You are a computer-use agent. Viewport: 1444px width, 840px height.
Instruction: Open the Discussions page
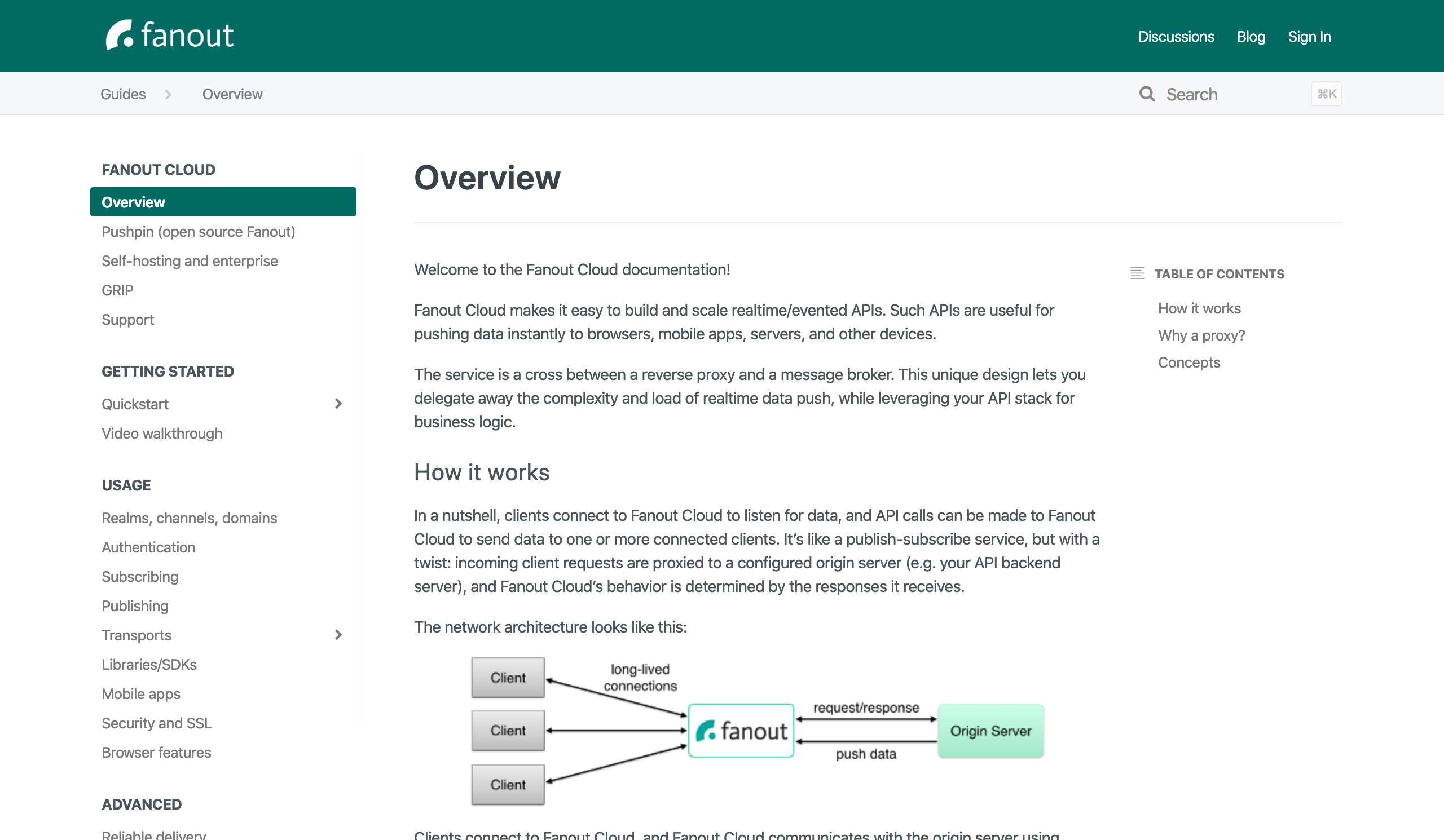[1176, 37]
